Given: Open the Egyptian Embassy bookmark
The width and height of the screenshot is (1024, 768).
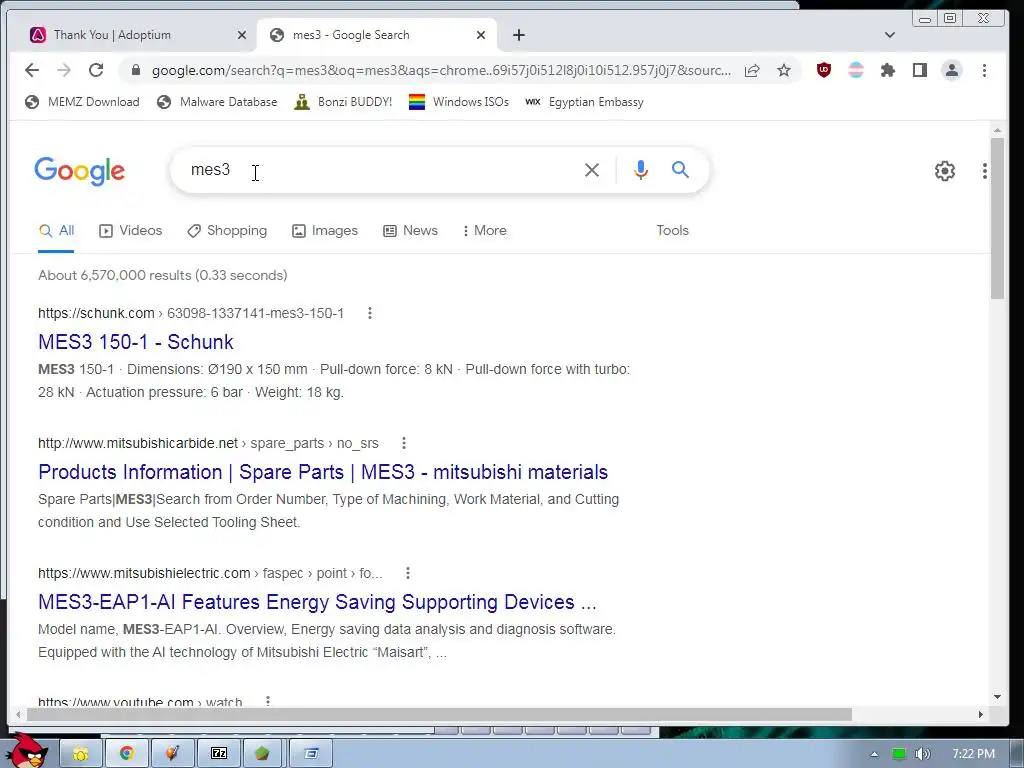Looking at the screenshot, I should click(x=584, y=102).
